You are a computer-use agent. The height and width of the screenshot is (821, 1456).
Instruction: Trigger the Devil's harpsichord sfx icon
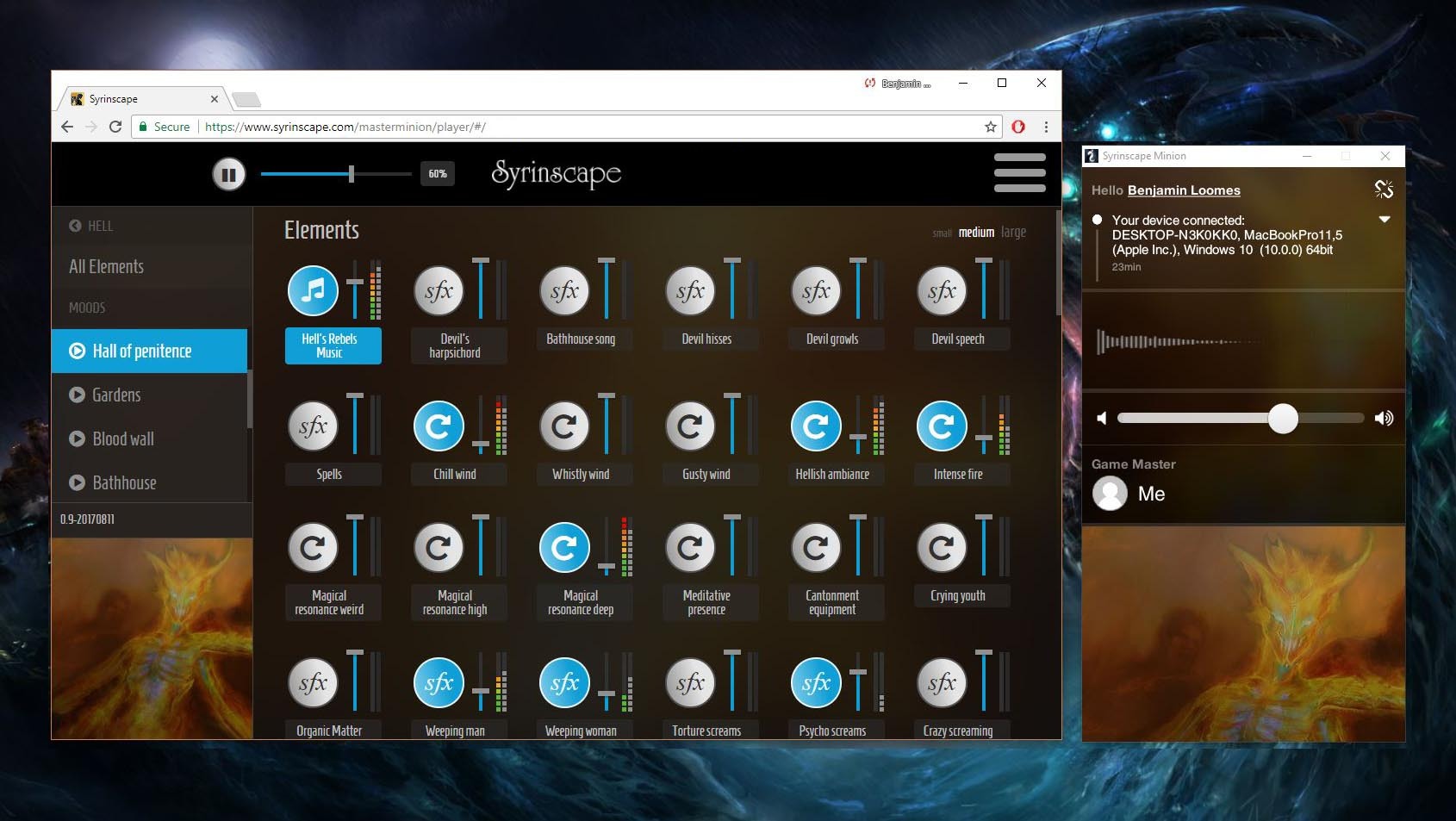pos(439,290)
